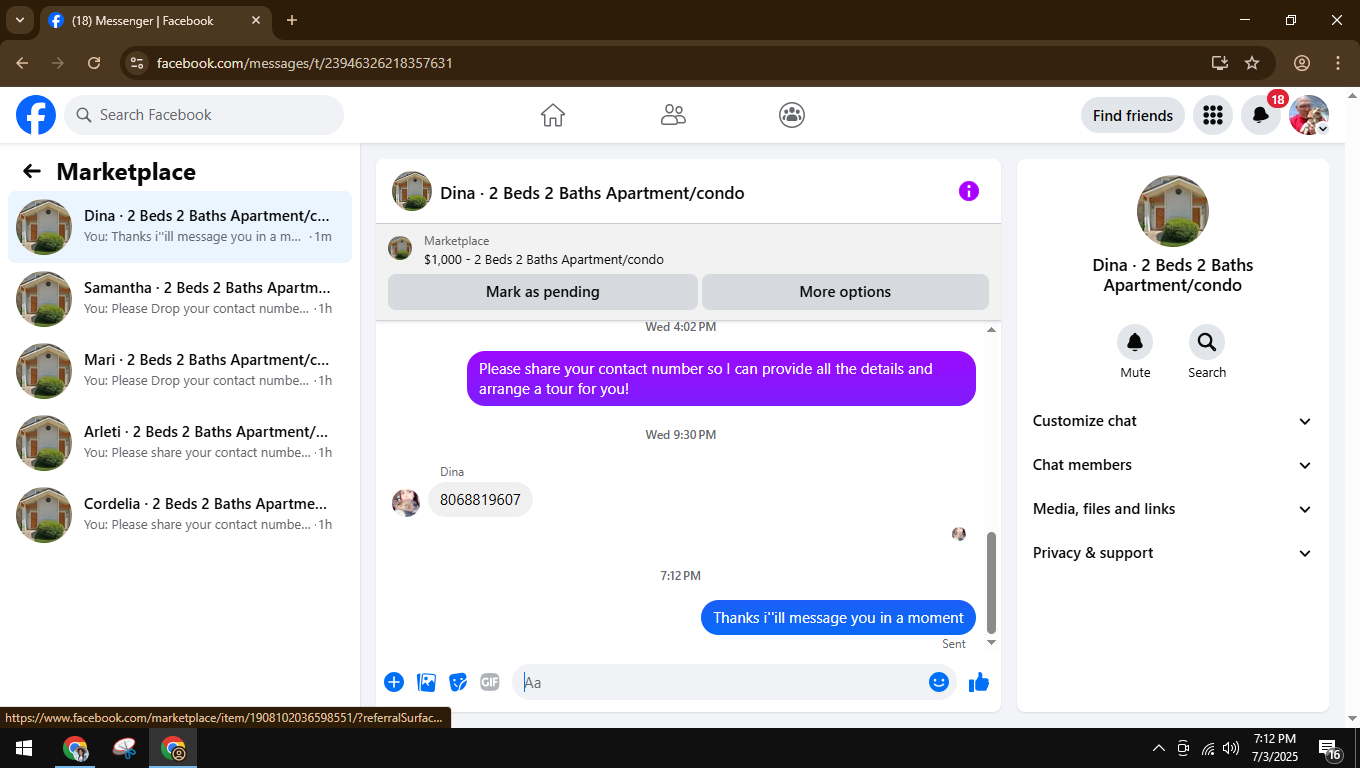
Task: Expand Privacy & support section
Action: [1172, 553]
